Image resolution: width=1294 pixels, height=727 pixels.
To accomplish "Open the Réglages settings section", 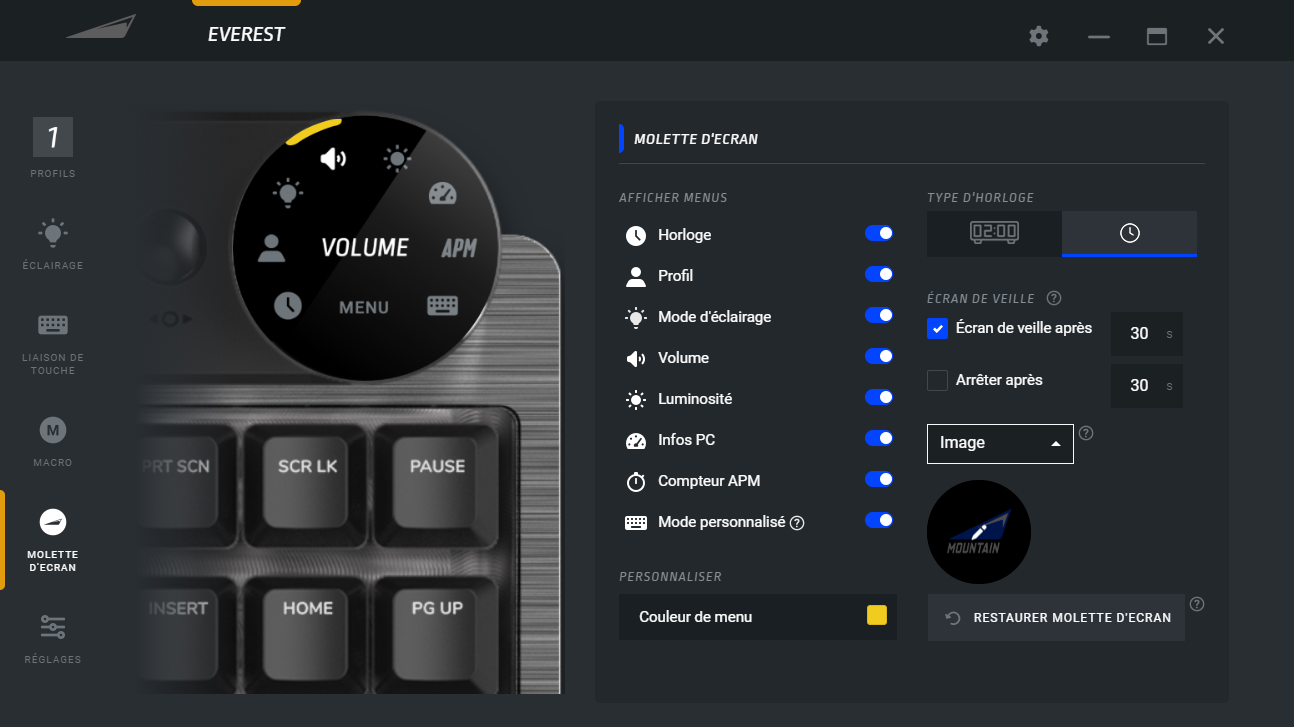I will pyautogui.click(x=53, y=637).
